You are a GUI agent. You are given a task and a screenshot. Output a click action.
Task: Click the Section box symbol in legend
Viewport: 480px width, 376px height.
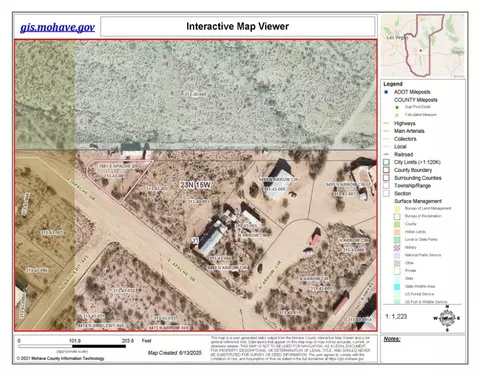(386, 193)
